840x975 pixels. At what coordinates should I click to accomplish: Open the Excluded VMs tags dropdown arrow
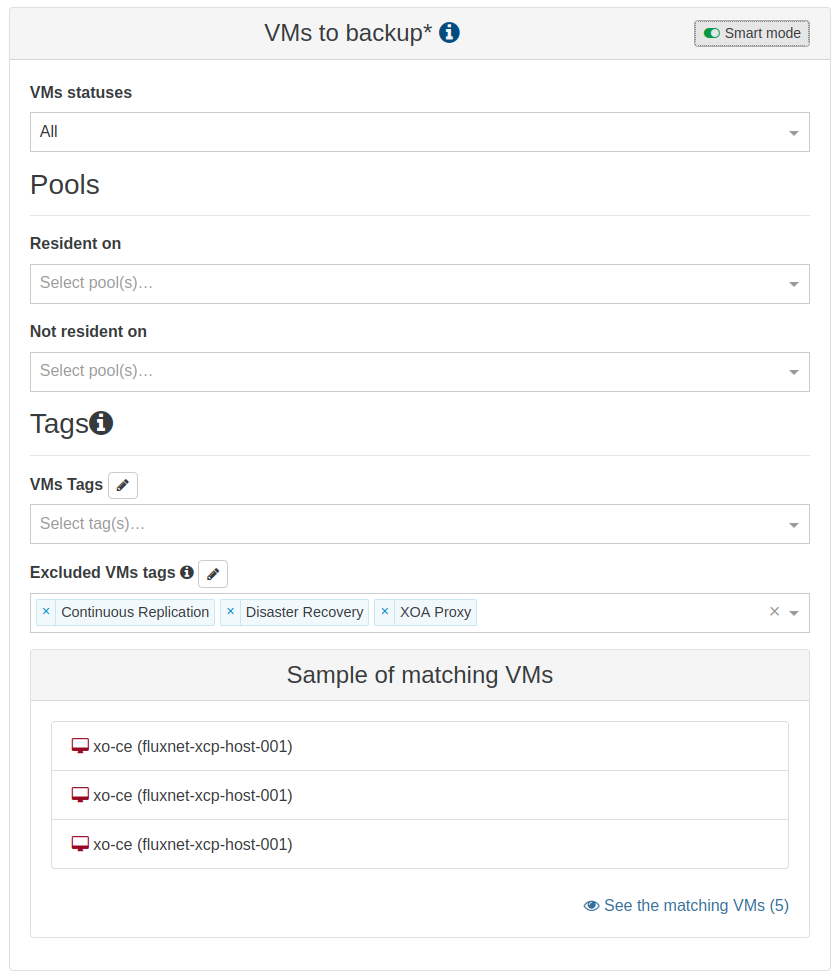[794, 613]
